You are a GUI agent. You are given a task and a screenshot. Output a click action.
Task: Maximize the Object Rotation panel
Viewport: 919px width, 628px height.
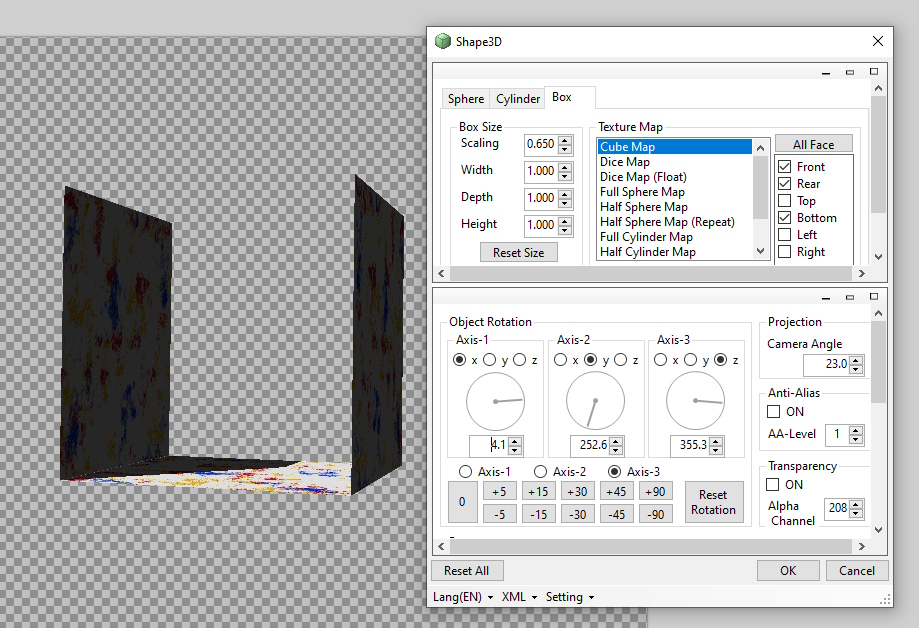click(x=874, y=297)
